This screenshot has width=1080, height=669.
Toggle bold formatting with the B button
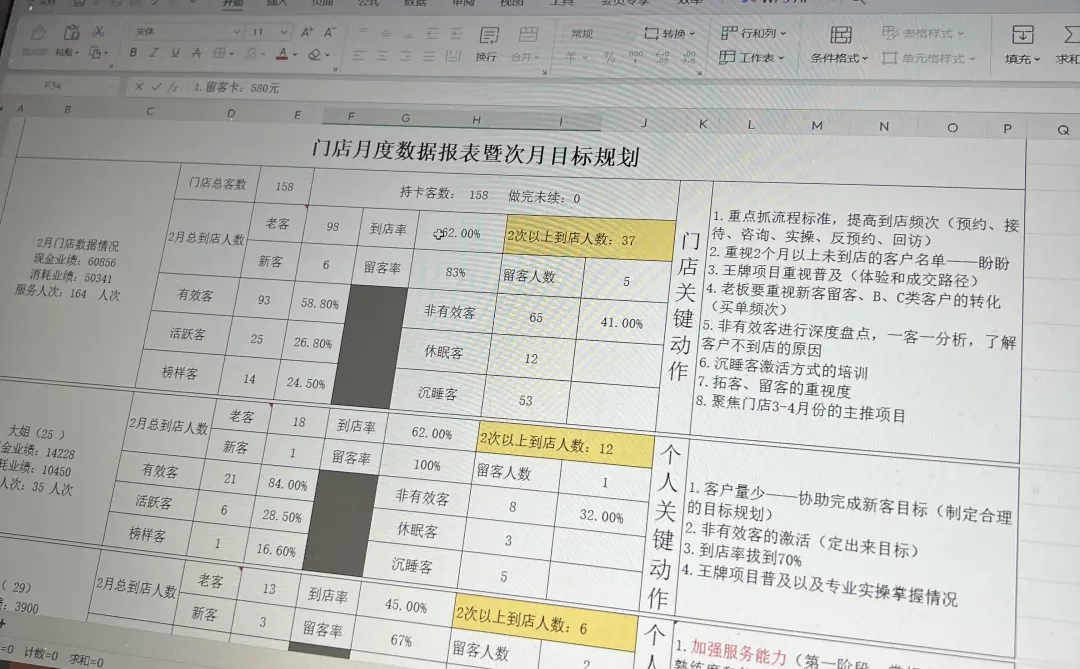click(133, 53)
